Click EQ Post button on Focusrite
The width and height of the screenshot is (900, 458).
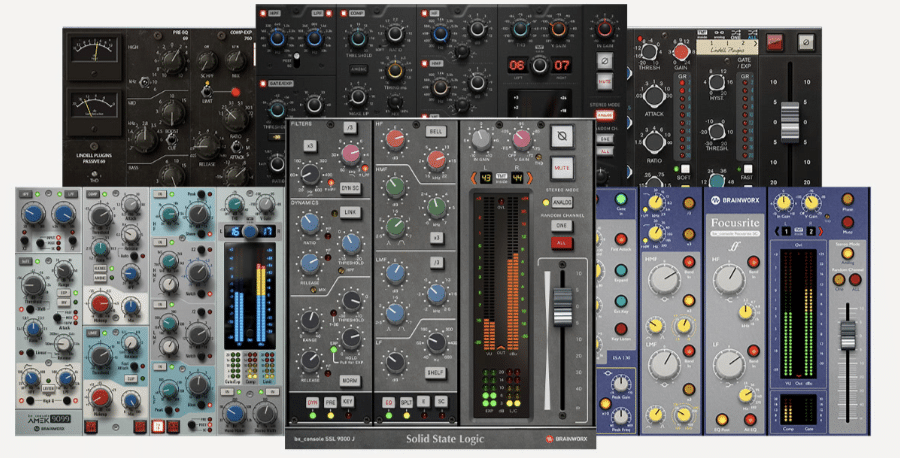[721, 420]
